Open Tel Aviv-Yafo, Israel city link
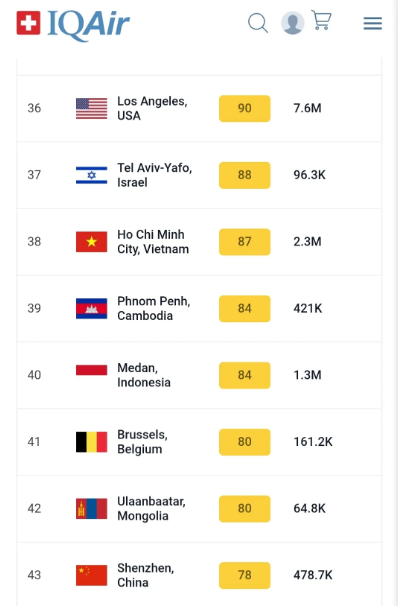The width and height of the screenshot is (398, 606). point(155,175)
